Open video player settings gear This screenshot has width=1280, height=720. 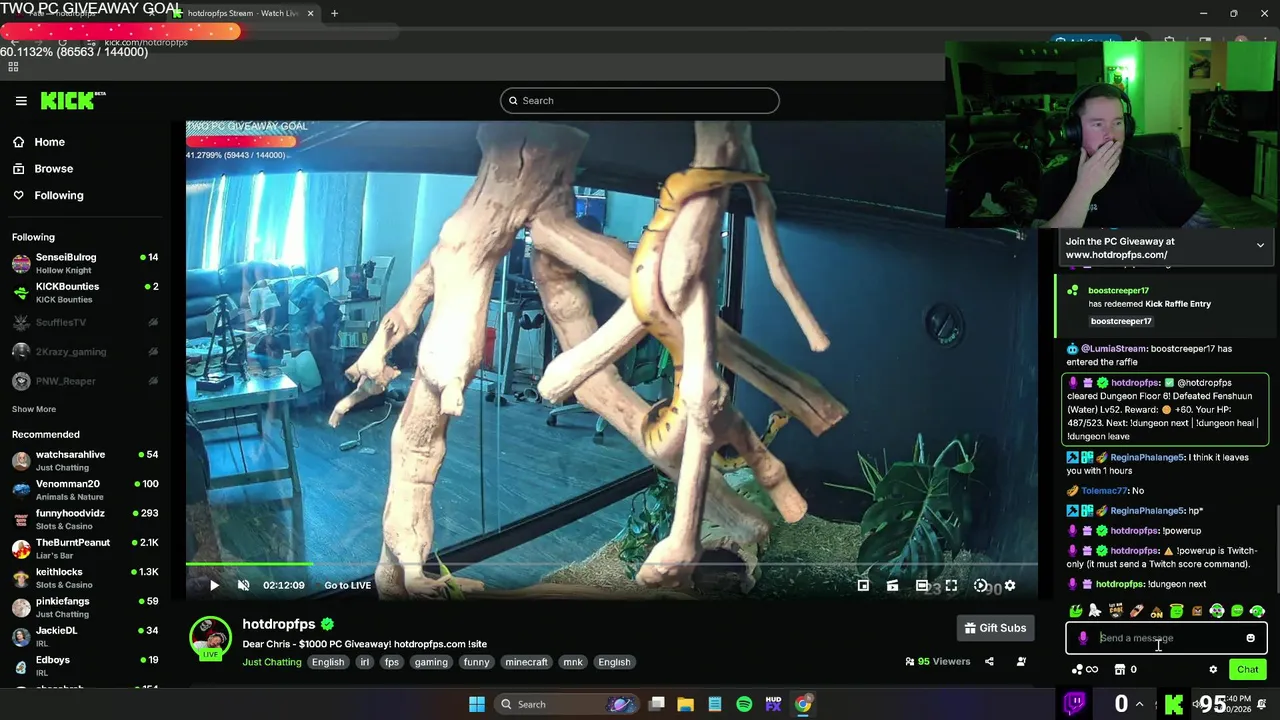[1010, 586]
